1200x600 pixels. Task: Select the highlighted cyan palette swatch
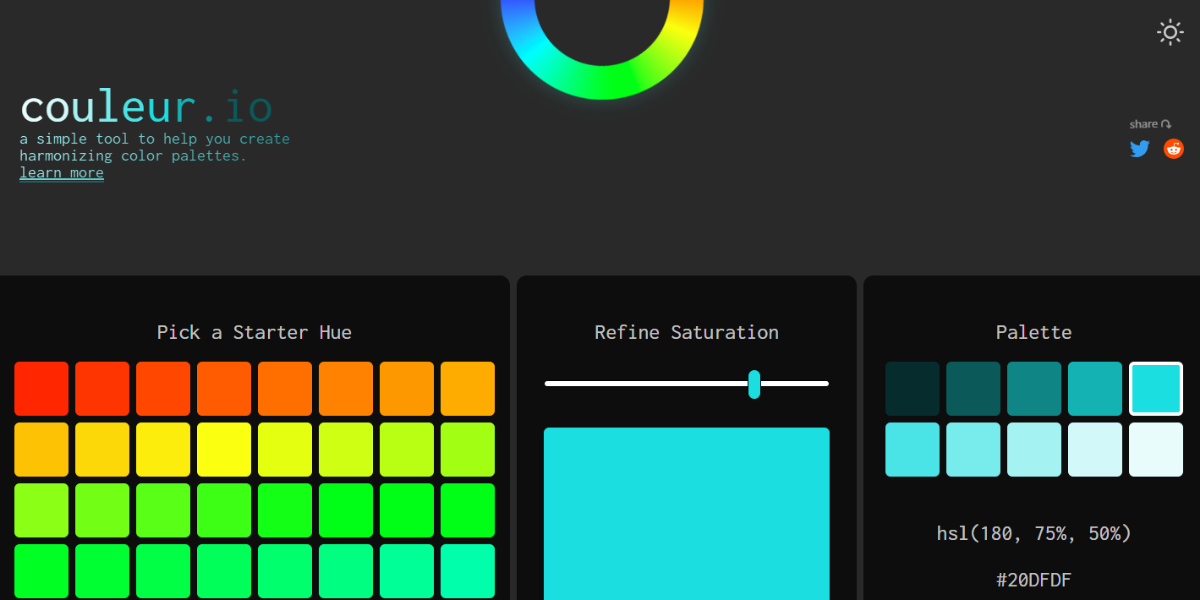click(1156, 388)
